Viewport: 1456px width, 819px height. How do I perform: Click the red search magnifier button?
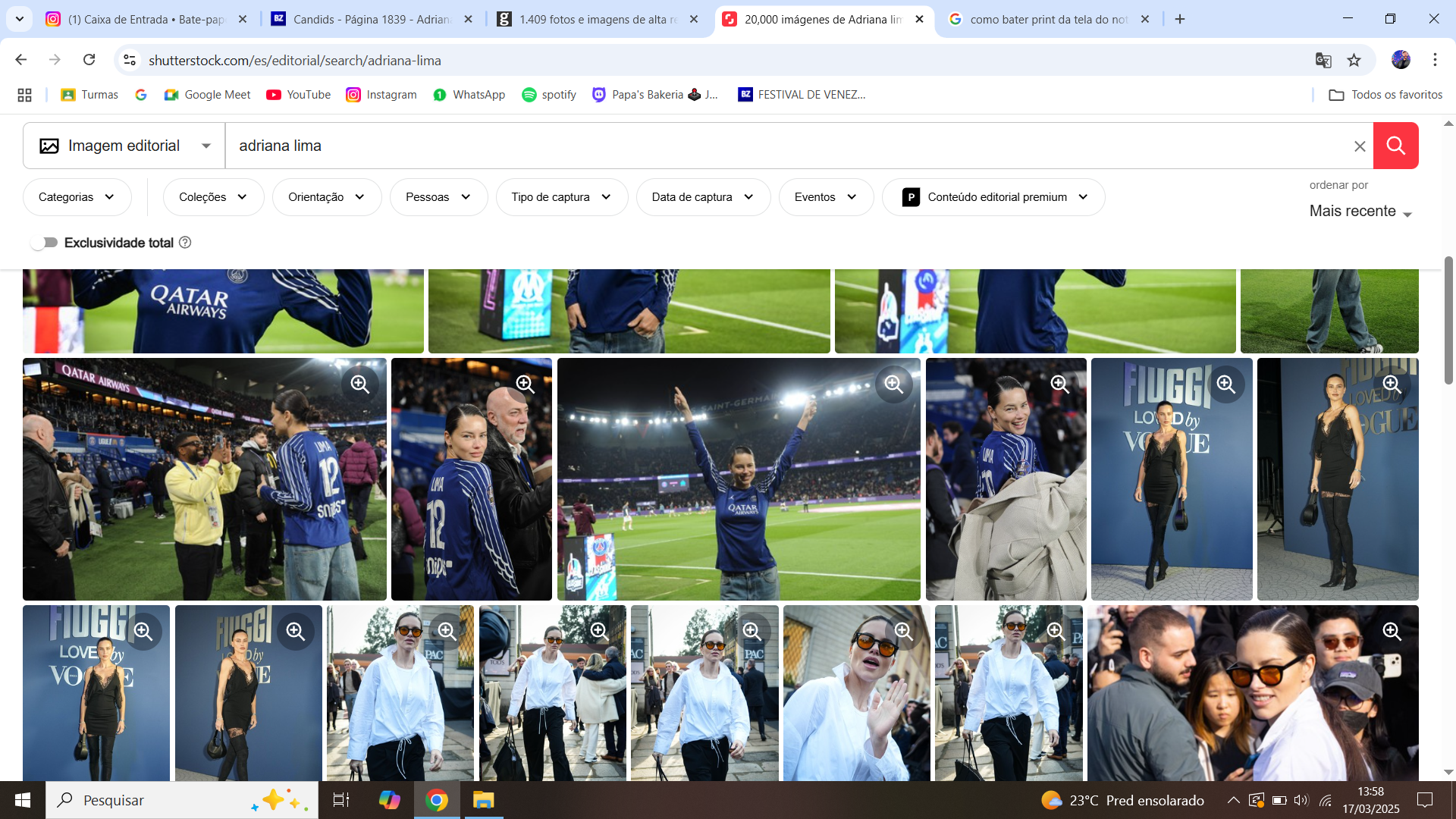pyautogui.click(x=1395, y=146)
